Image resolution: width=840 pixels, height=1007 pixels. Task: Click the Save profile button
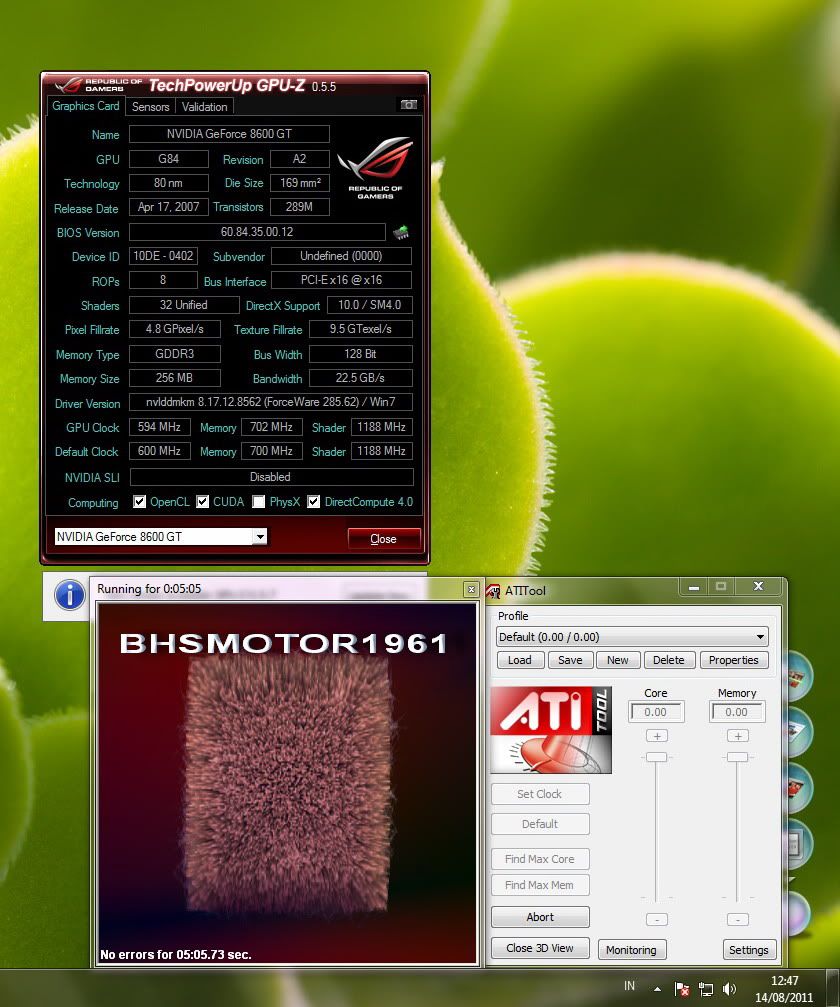[x=570, y=660]
